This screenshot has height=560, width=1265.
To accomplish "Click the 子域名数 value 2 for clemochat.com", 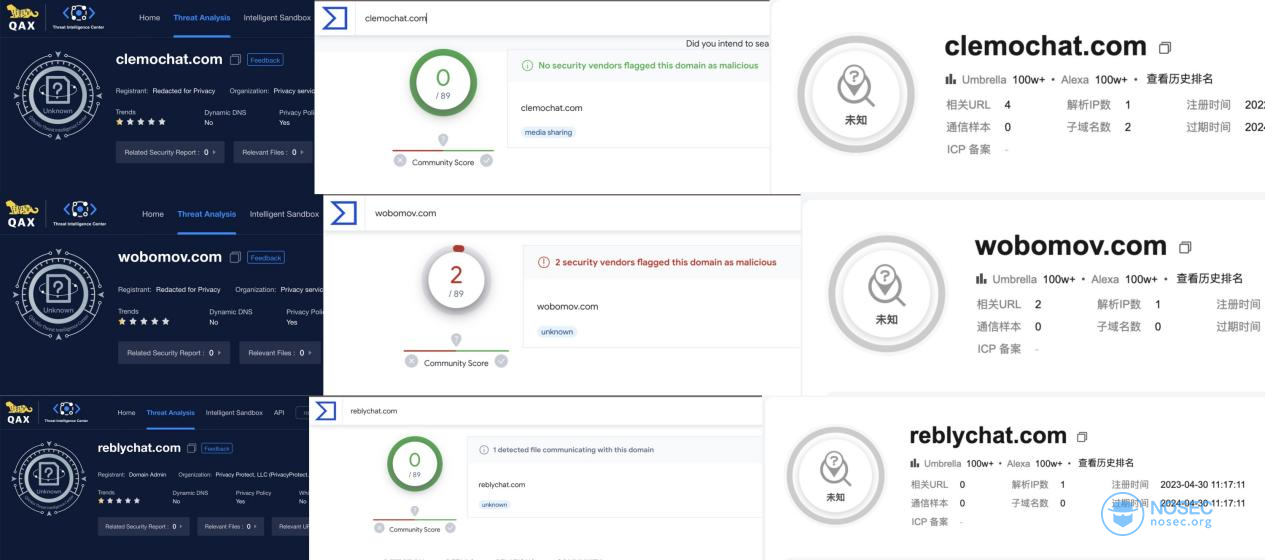I will pos(1127,127).
